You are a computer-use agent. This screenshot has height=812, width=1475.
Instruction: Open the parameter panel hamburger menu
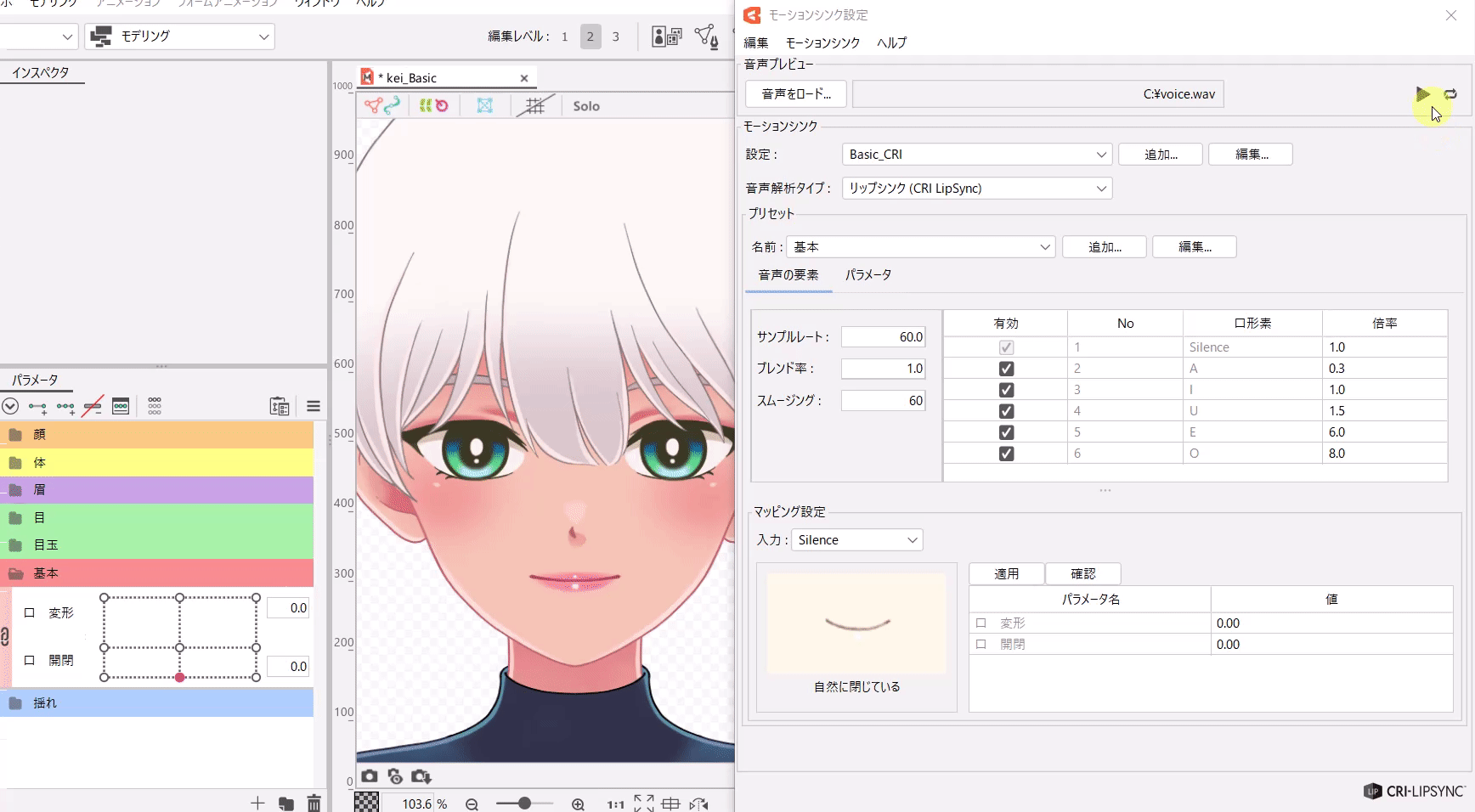pyautogui.click(x=314, y=406)
